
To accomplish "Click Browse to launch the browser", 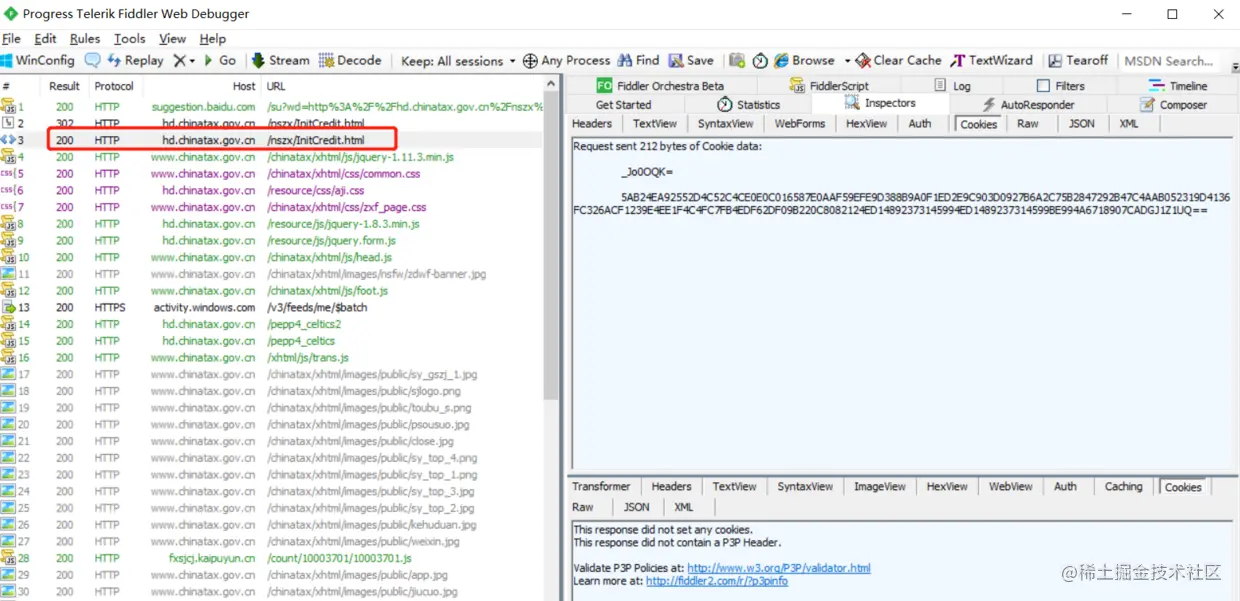I will [x=804, y=60].
